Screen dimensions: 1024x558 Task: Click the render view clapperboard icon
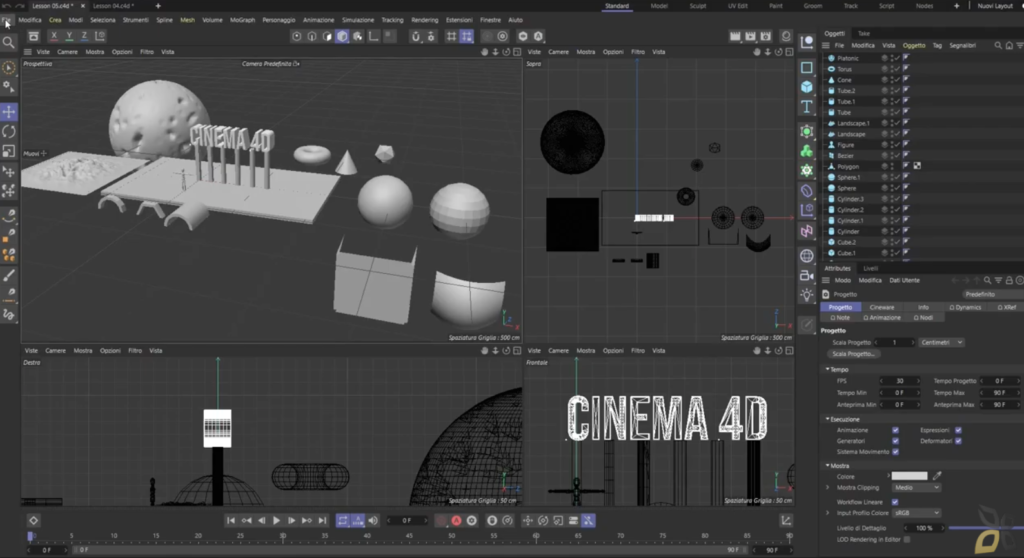(x=735, y=36)
